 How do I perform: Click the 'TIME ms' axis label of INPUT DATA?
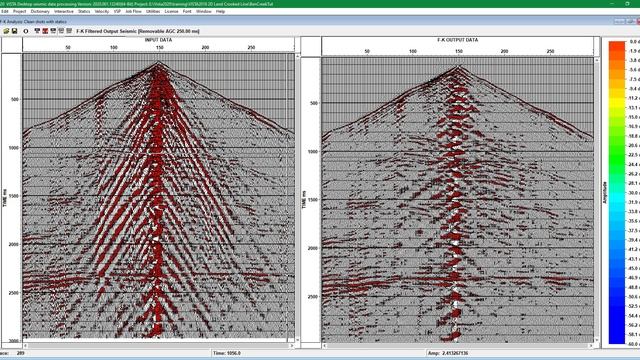tap(5, 197)
